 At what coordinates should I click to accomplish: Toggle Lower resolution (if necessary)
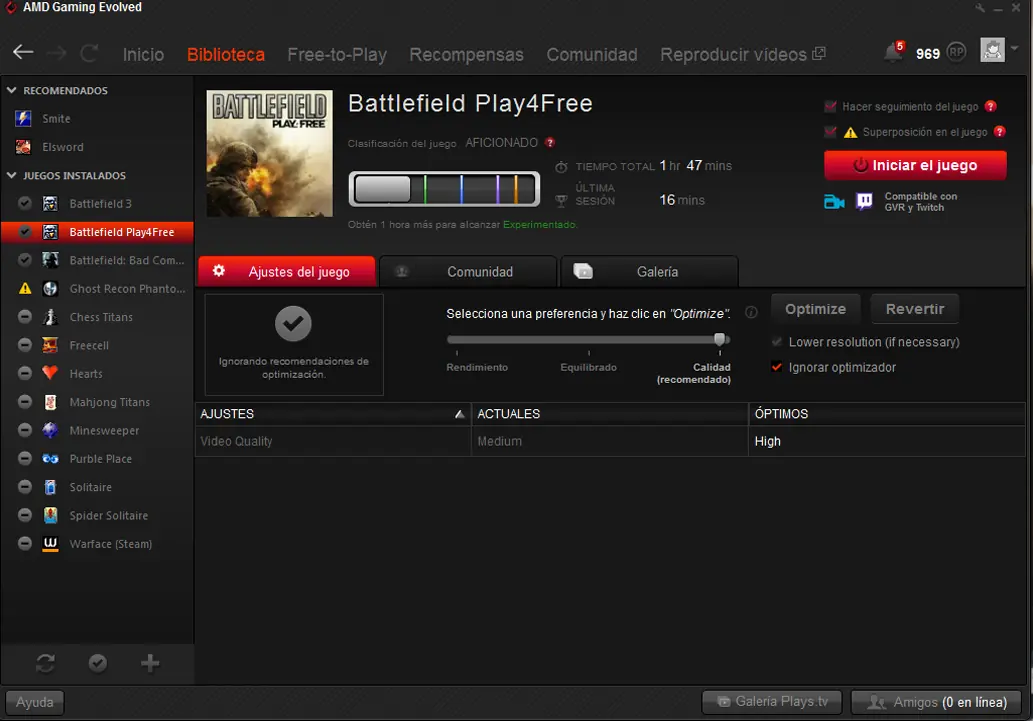point(777,341)
